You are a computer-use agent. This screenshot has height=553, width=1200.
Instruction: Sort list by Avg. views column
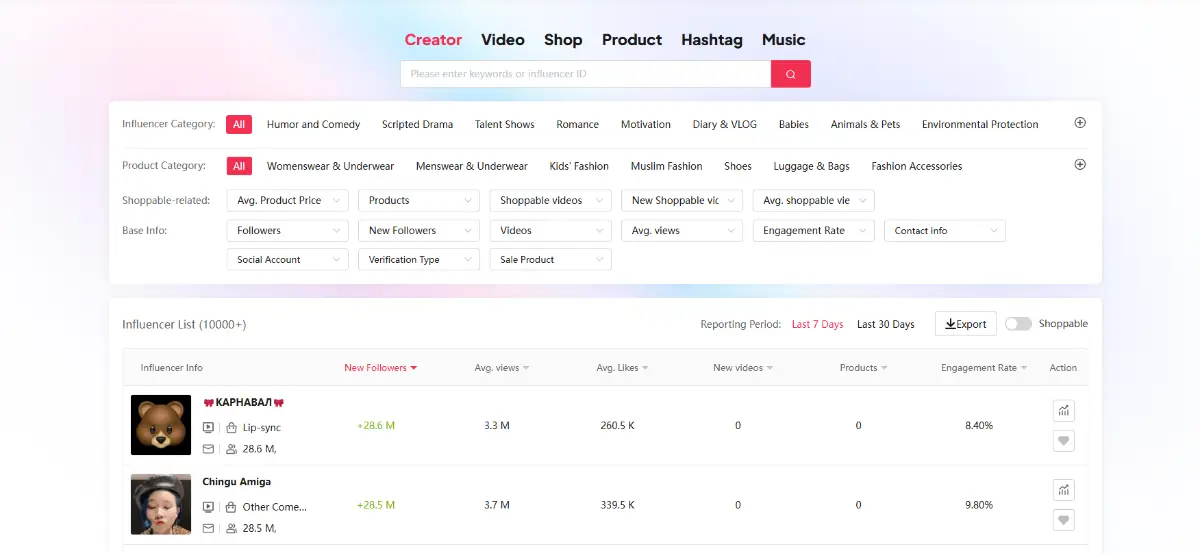coord(501,368)
